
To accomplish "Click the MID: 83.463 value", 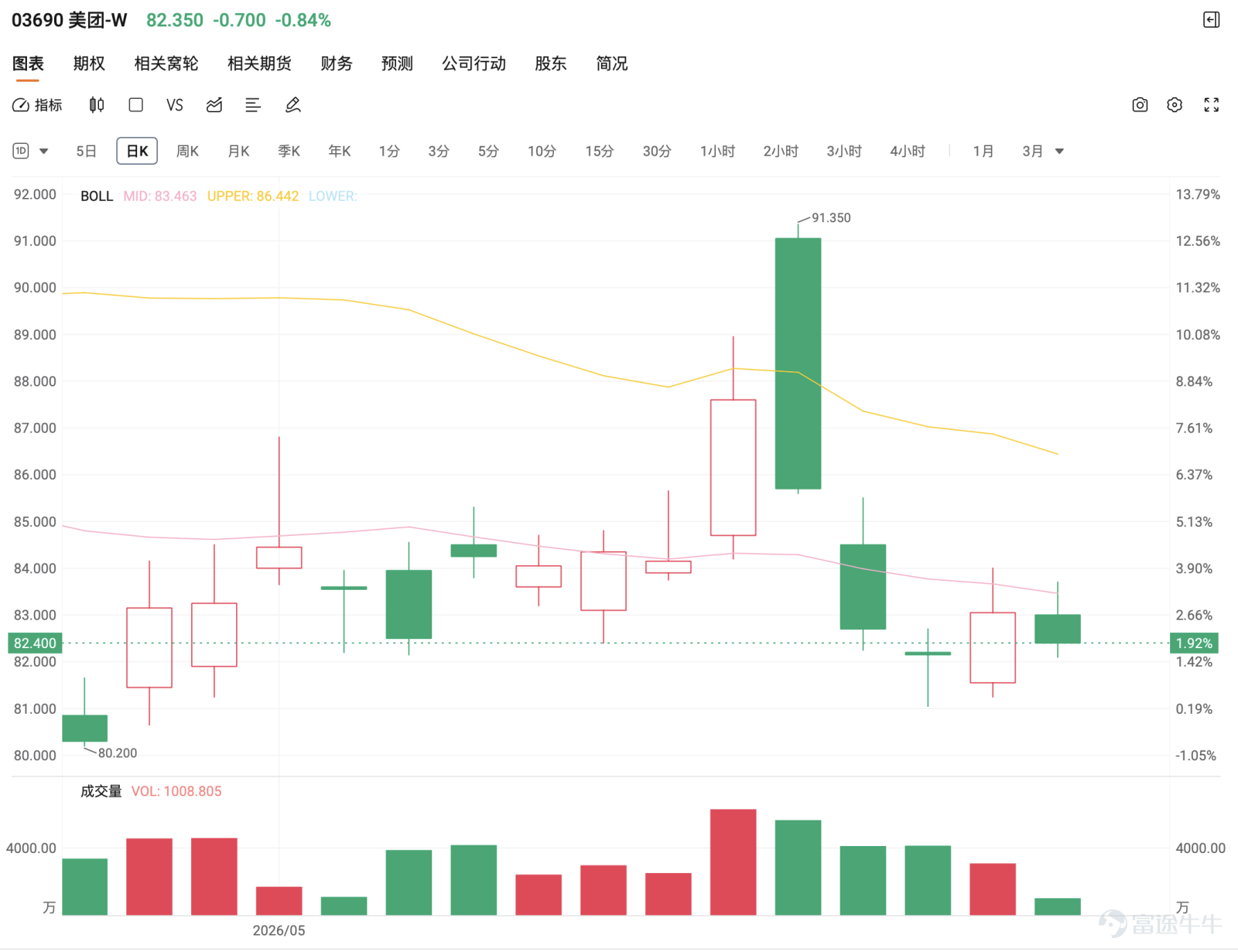I will click(160, 196).
